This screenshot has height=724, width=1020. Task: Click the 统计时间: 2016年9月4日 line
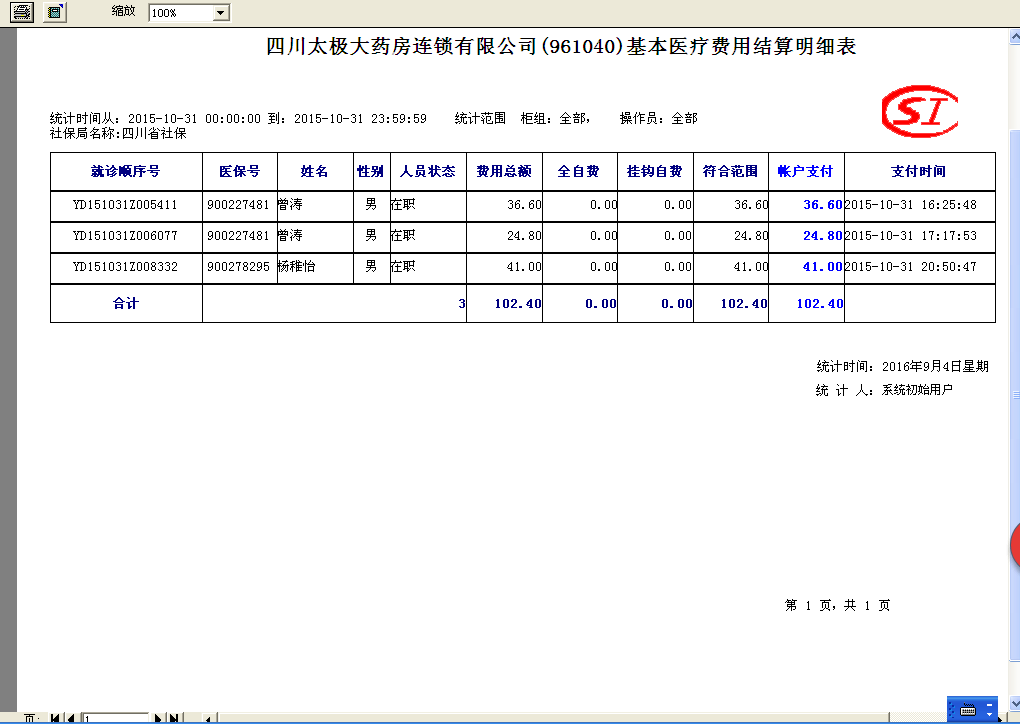coord(903,366)
